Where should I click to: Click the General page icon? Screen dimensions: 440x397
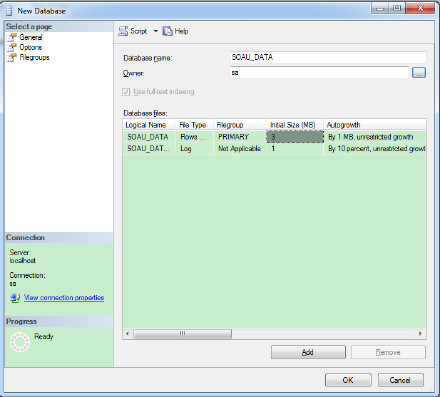tap(12, 37)
